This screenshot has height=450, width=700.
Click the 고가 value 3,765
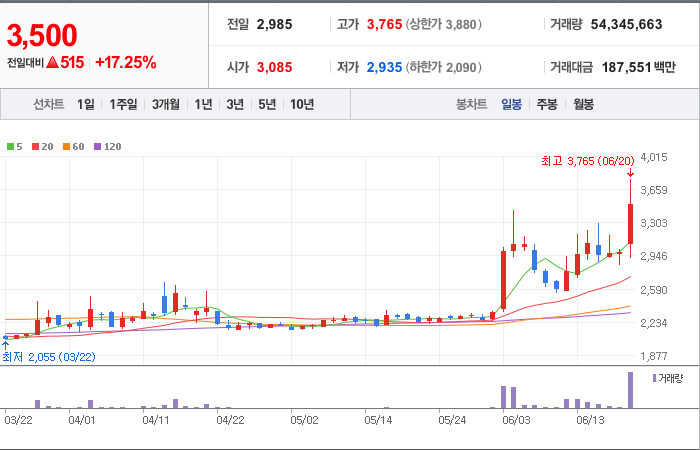click(x=384, y=24)
